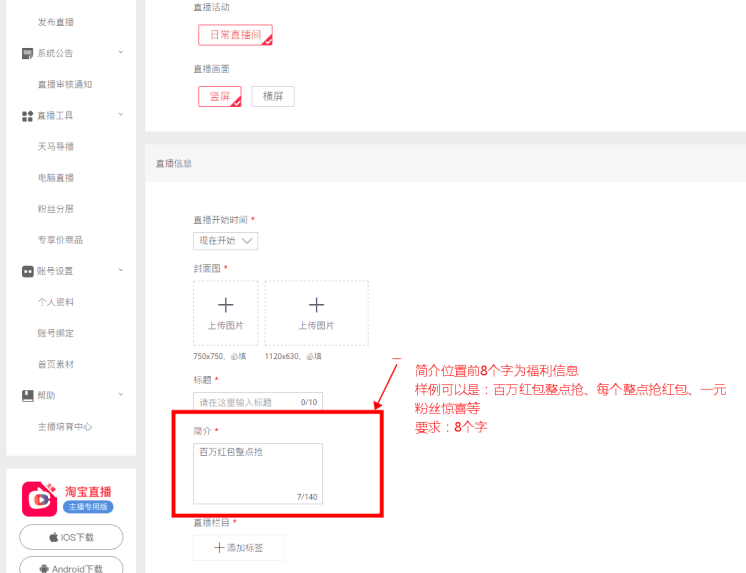Click the Android robot icon on download button
The image size is (746, 573).
44,569
